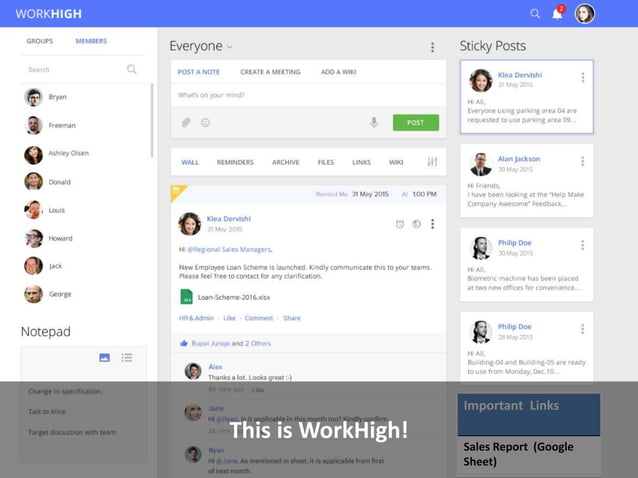Screen dimensions: 638x478
Task: Switch to the Members tab
Action: (91, 41)
